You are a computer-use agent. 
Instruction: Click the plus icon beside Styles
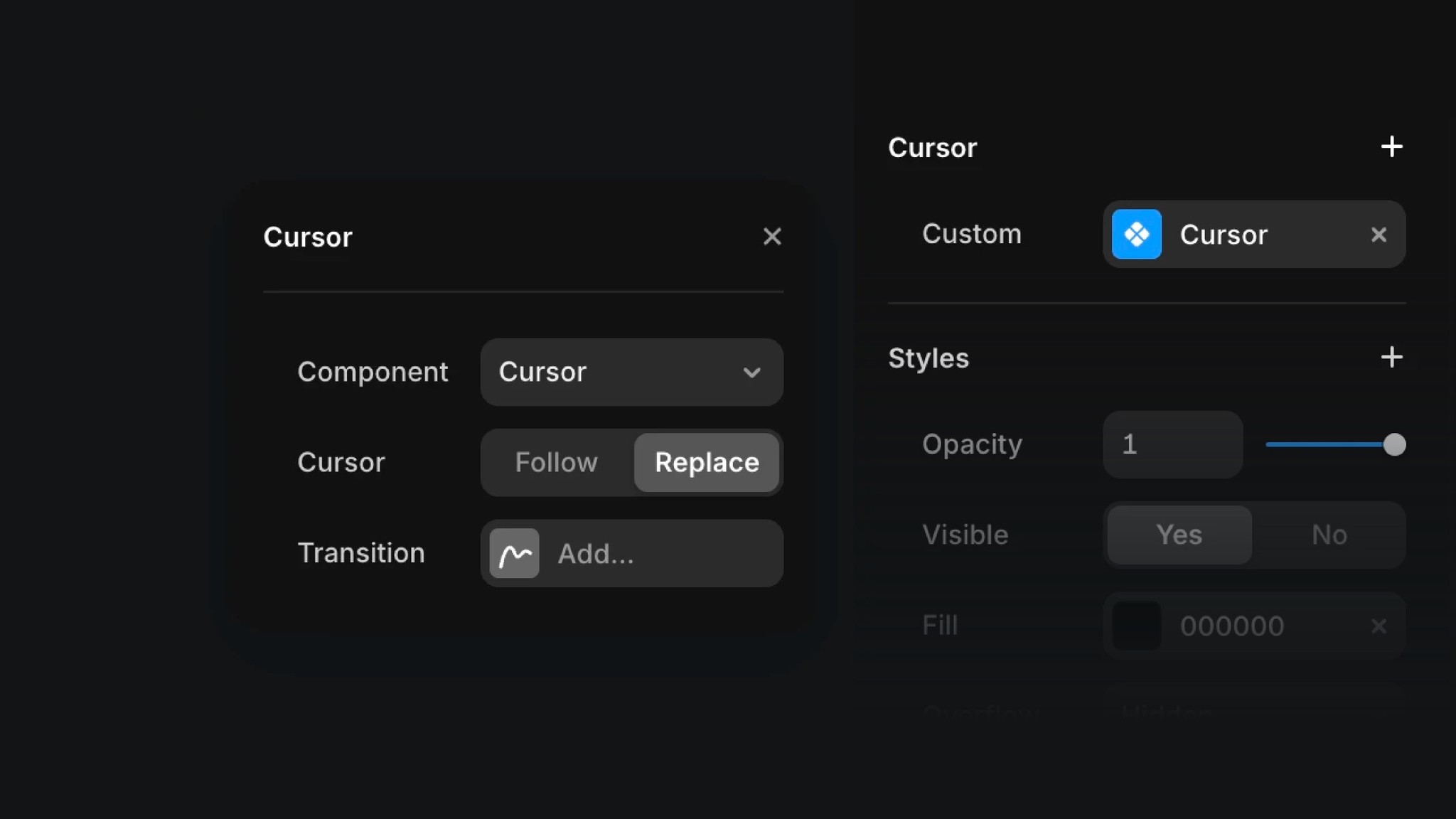click(x=1391, y=357)
